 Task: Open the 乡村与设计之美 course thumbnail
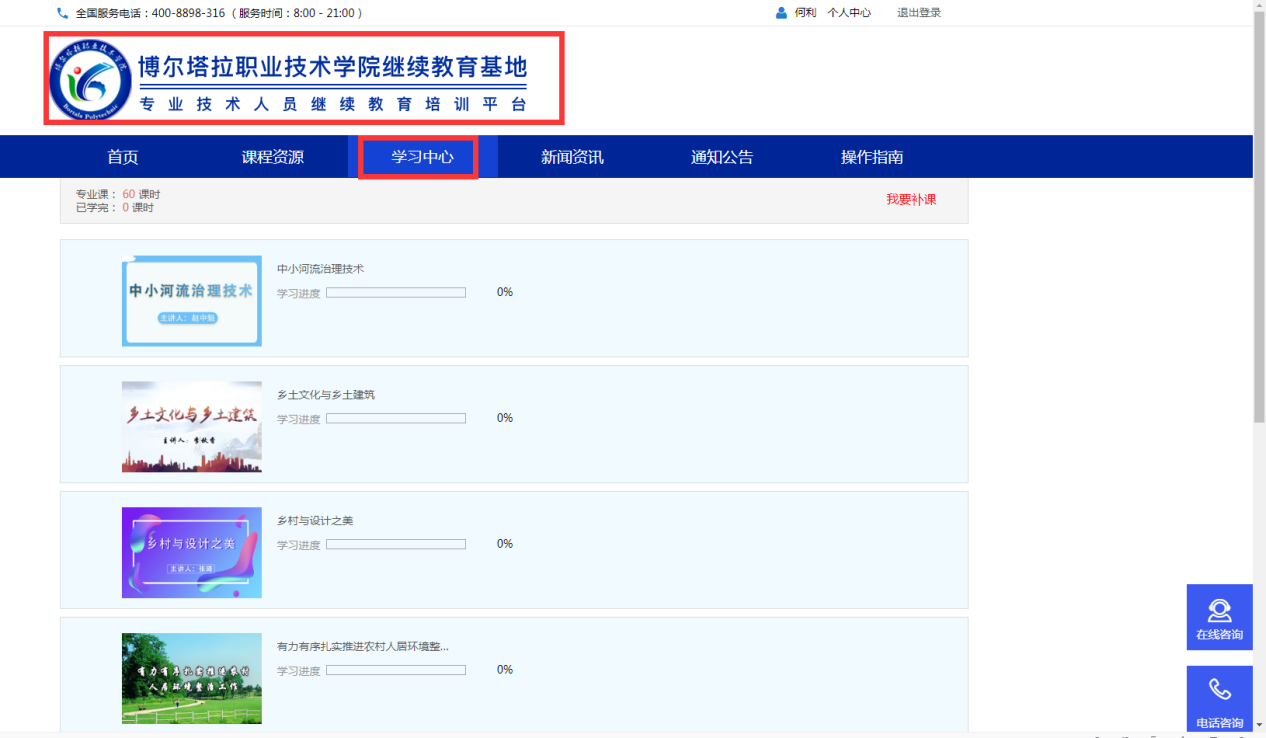coord(192,552)
